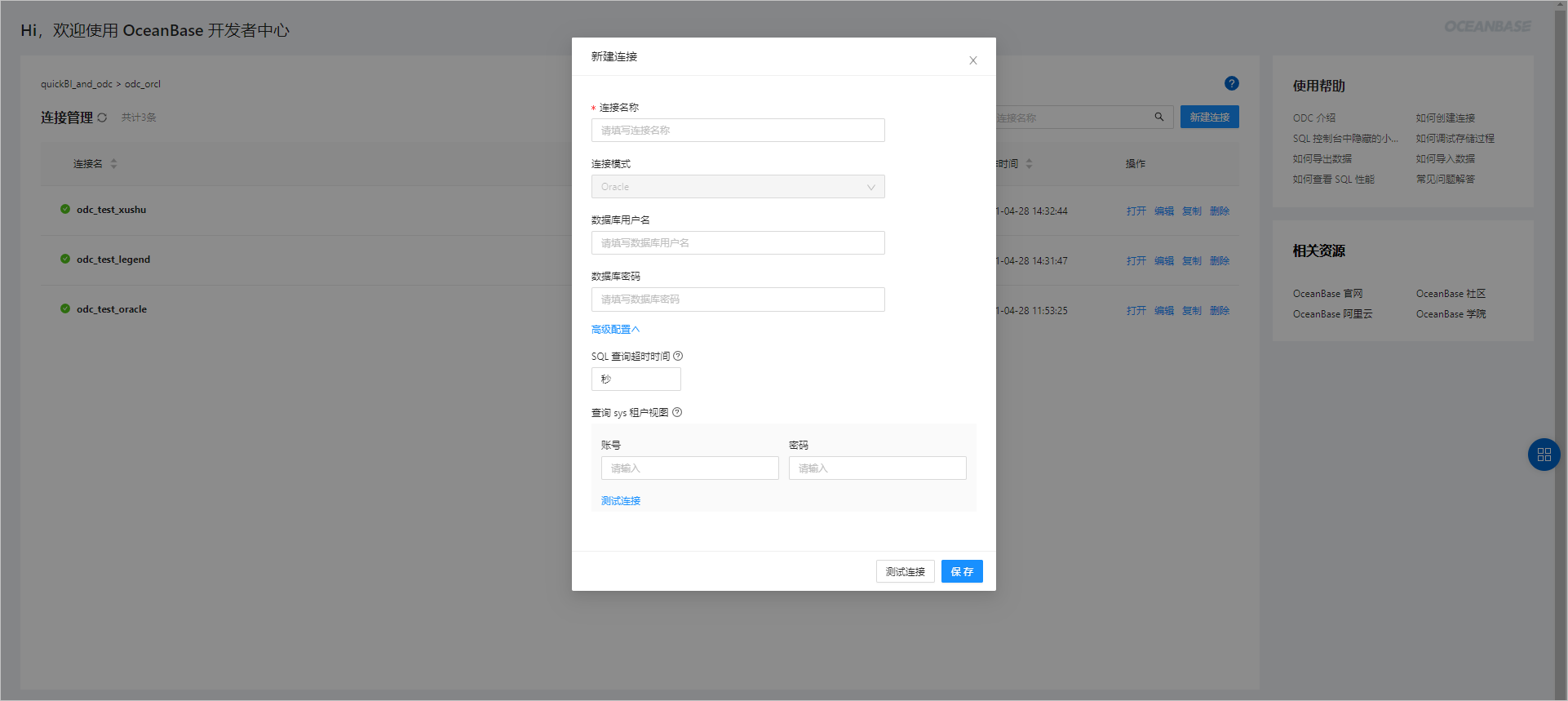The height and width of the screenshot is (701, 1568).
Task: Sort by the 连接名 column
Action: coord(113,163)
